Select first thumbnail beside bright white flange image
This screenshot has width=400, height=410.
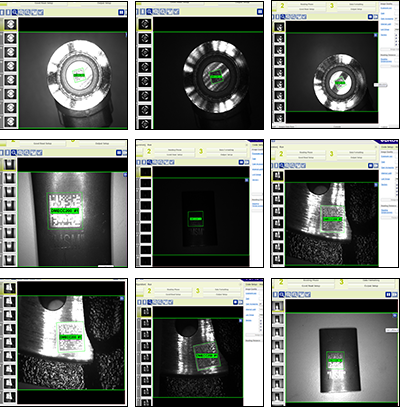[x=11, y=24]
